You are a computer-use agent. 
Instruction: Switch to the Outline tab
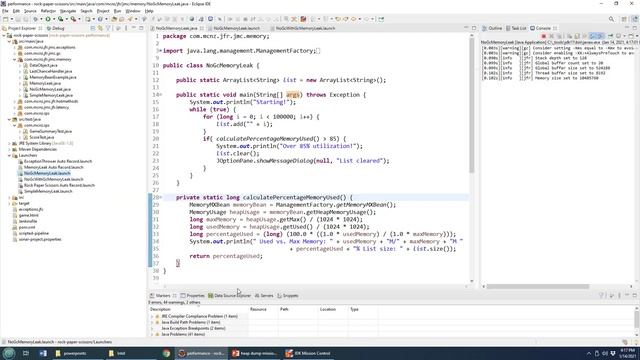pyautogui.click(x=492, y=28)
